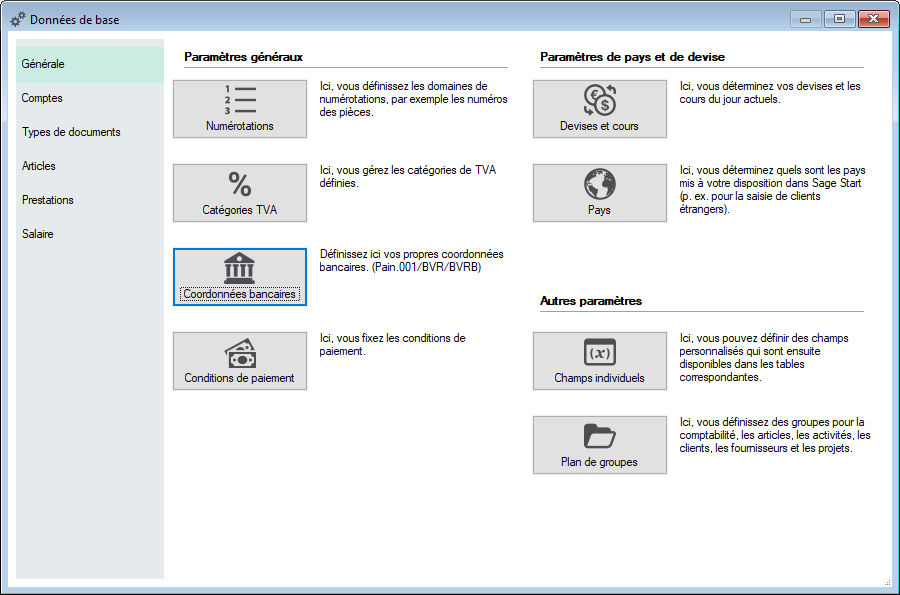Click the description about devises et cours du jour
Screen dimensions: 900x595
pos(770,92)
